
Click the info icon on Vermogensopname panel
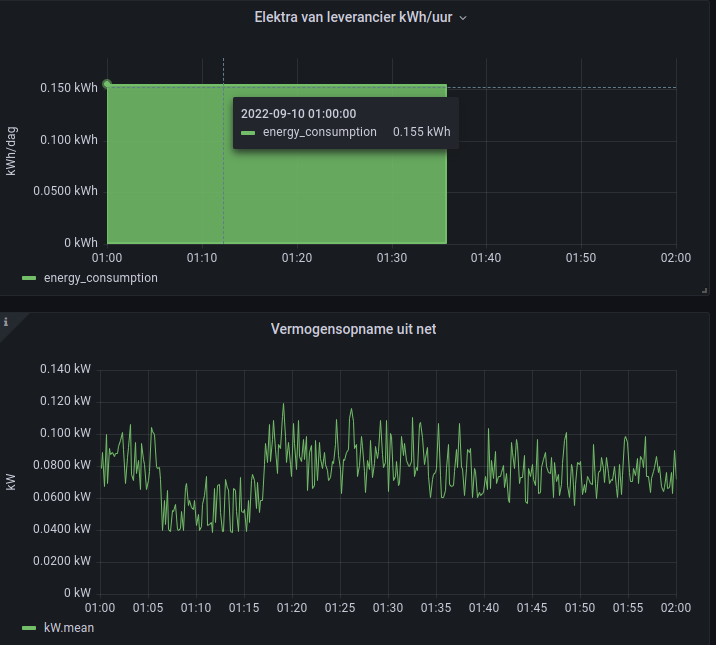tap(6, 322)
